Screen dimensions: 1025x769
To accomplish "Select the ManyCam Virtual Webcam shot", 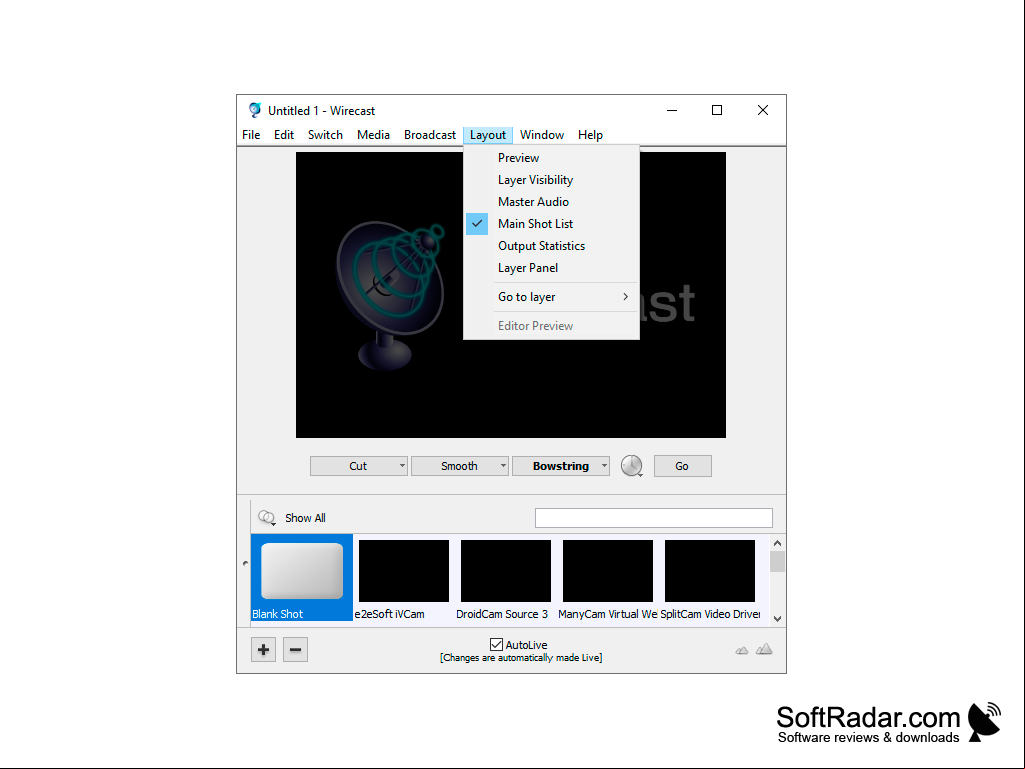I will tap(607, 577).
